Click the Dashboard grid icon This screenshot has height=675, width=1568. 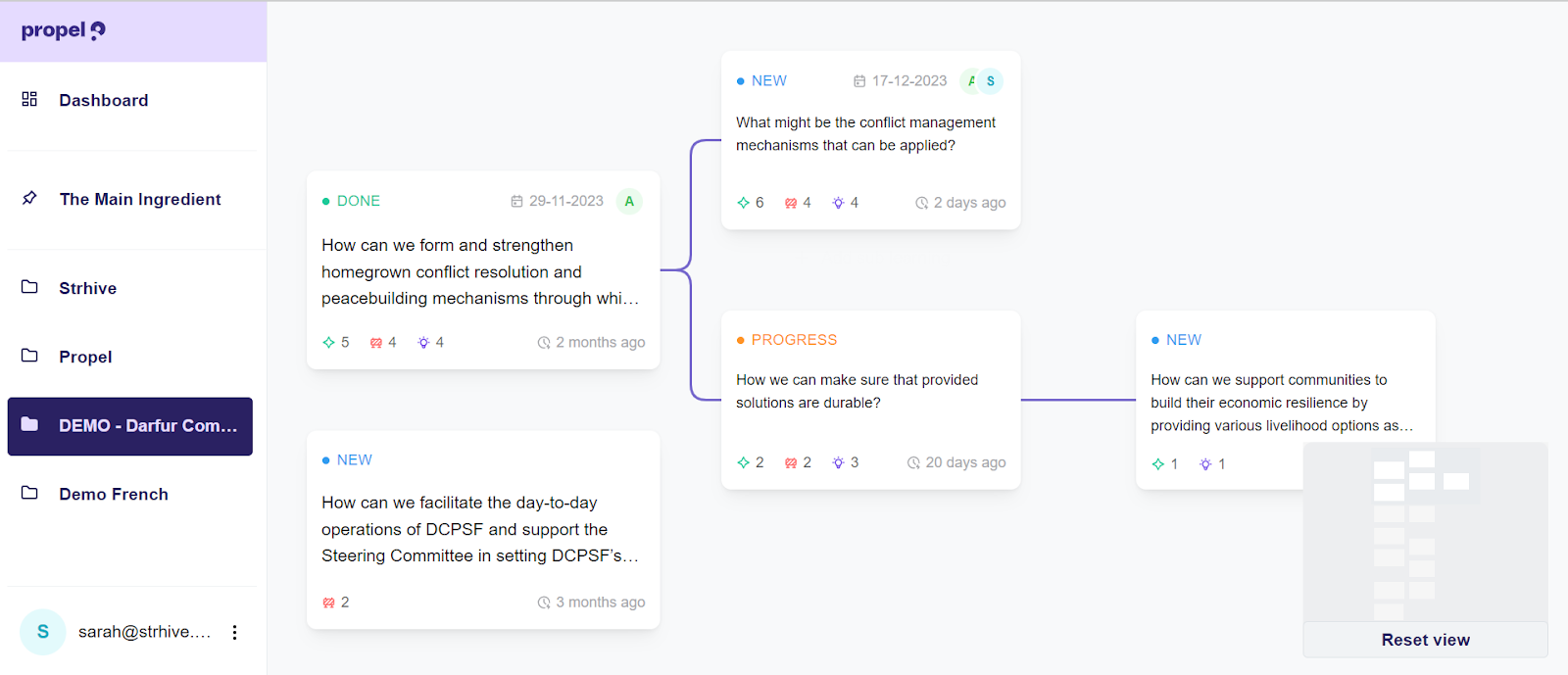pyautogui.click(x=29, y=99)
